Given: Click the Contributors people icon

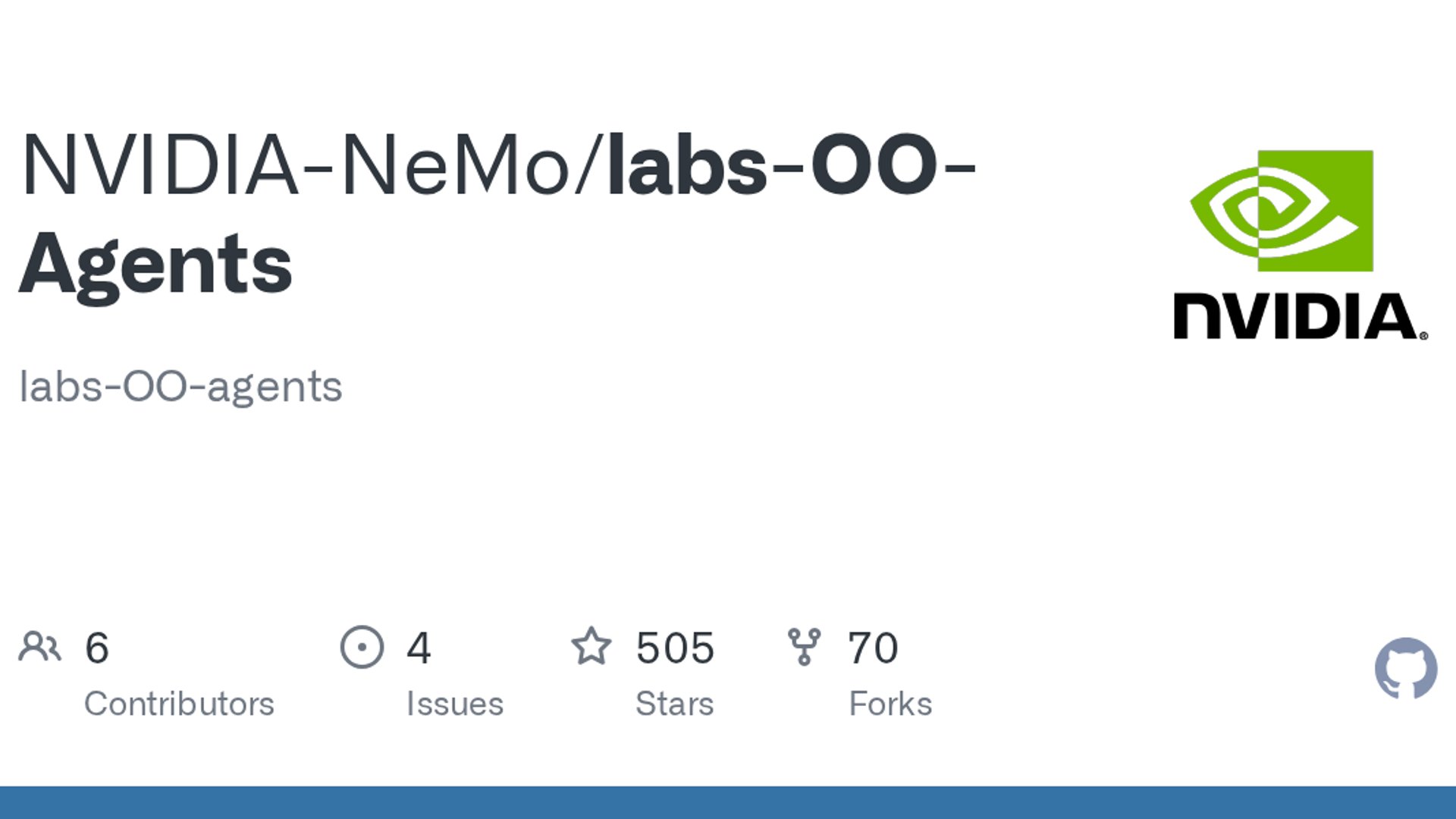Looking at the screenshot, I should pyautogui.click(x=39, y=648).
